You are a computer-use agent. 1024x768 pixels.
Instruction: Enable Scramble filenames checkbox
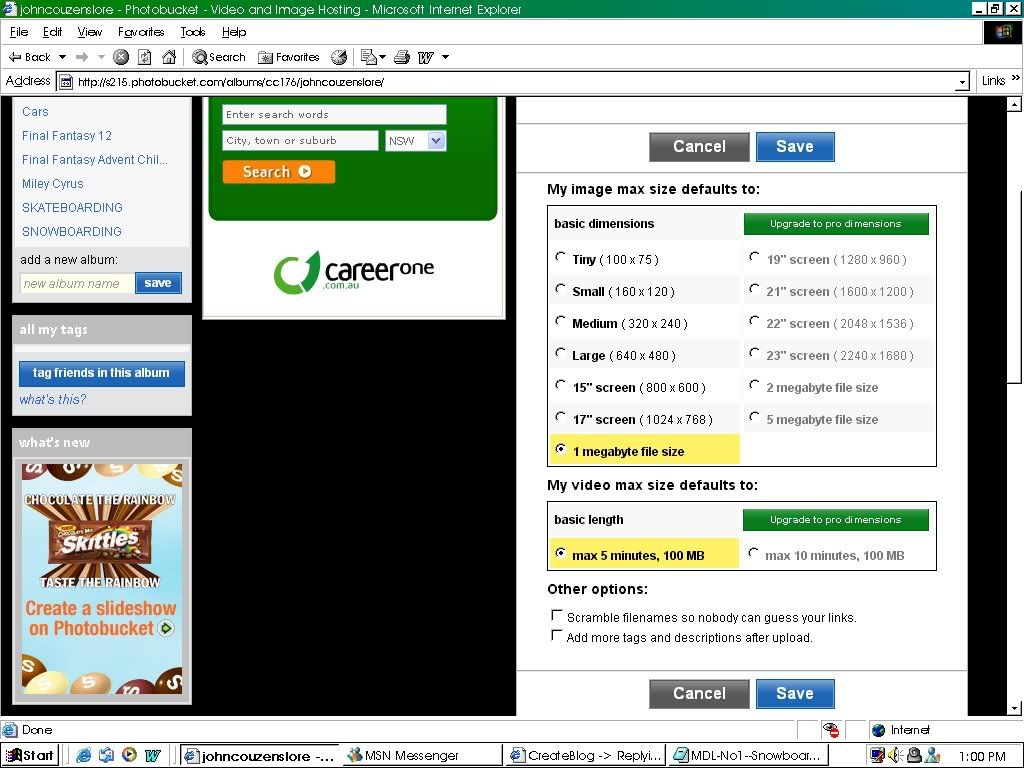[x=557, y=616]
